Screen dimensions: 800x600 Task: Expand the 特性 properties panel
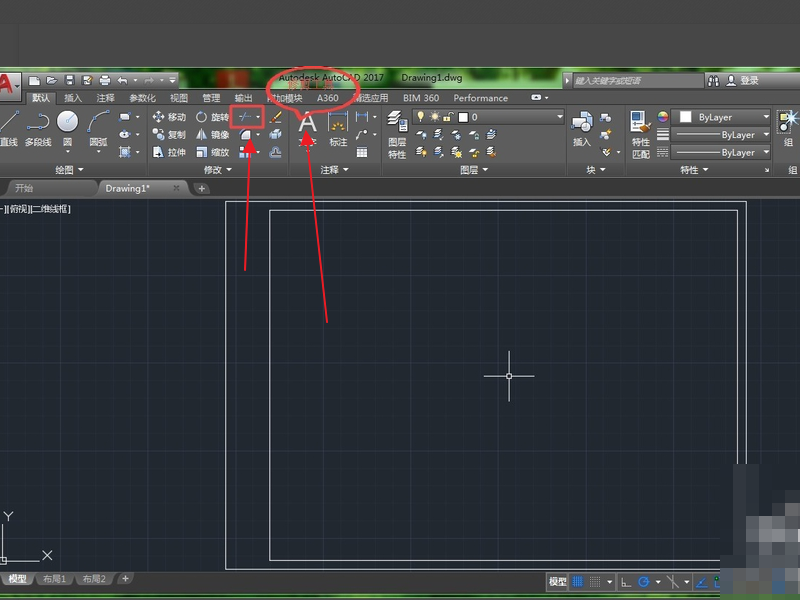coord(694,169)
